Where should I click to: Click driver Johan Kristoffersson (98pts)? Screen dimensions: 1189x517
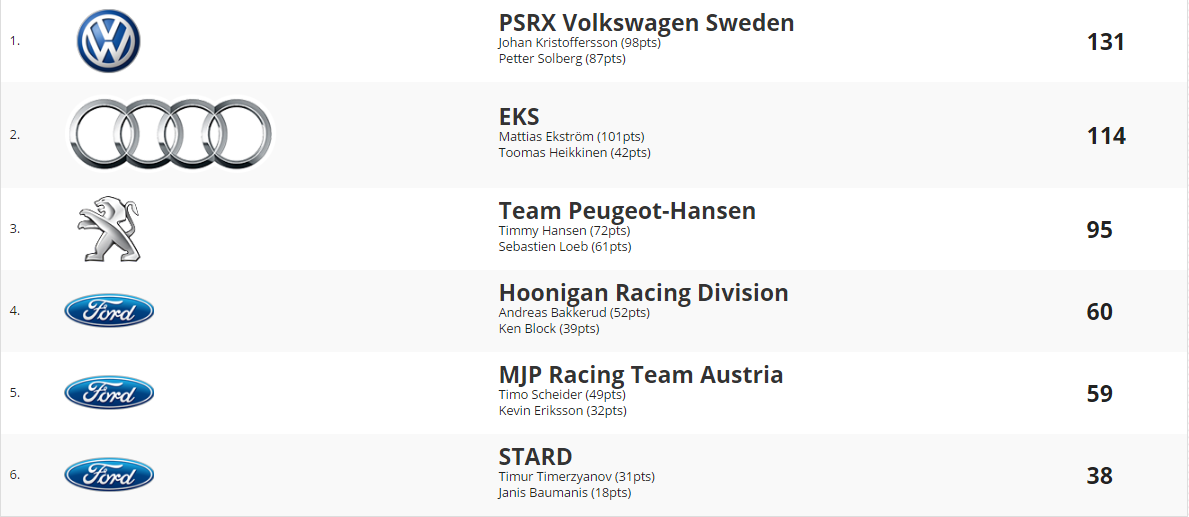point(579,43)
